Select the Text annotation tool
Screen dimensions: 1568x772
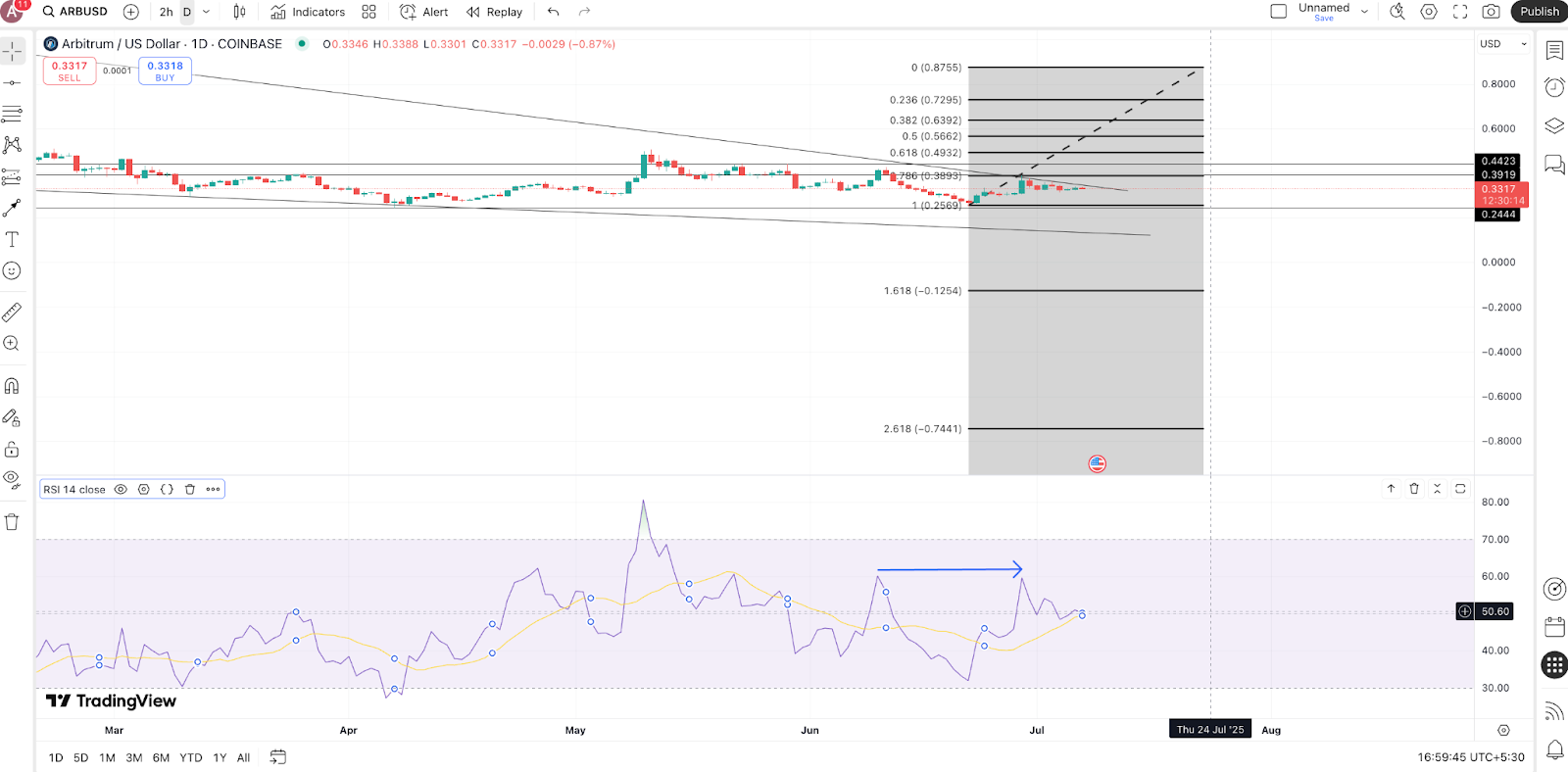click(x=12, y=239)
